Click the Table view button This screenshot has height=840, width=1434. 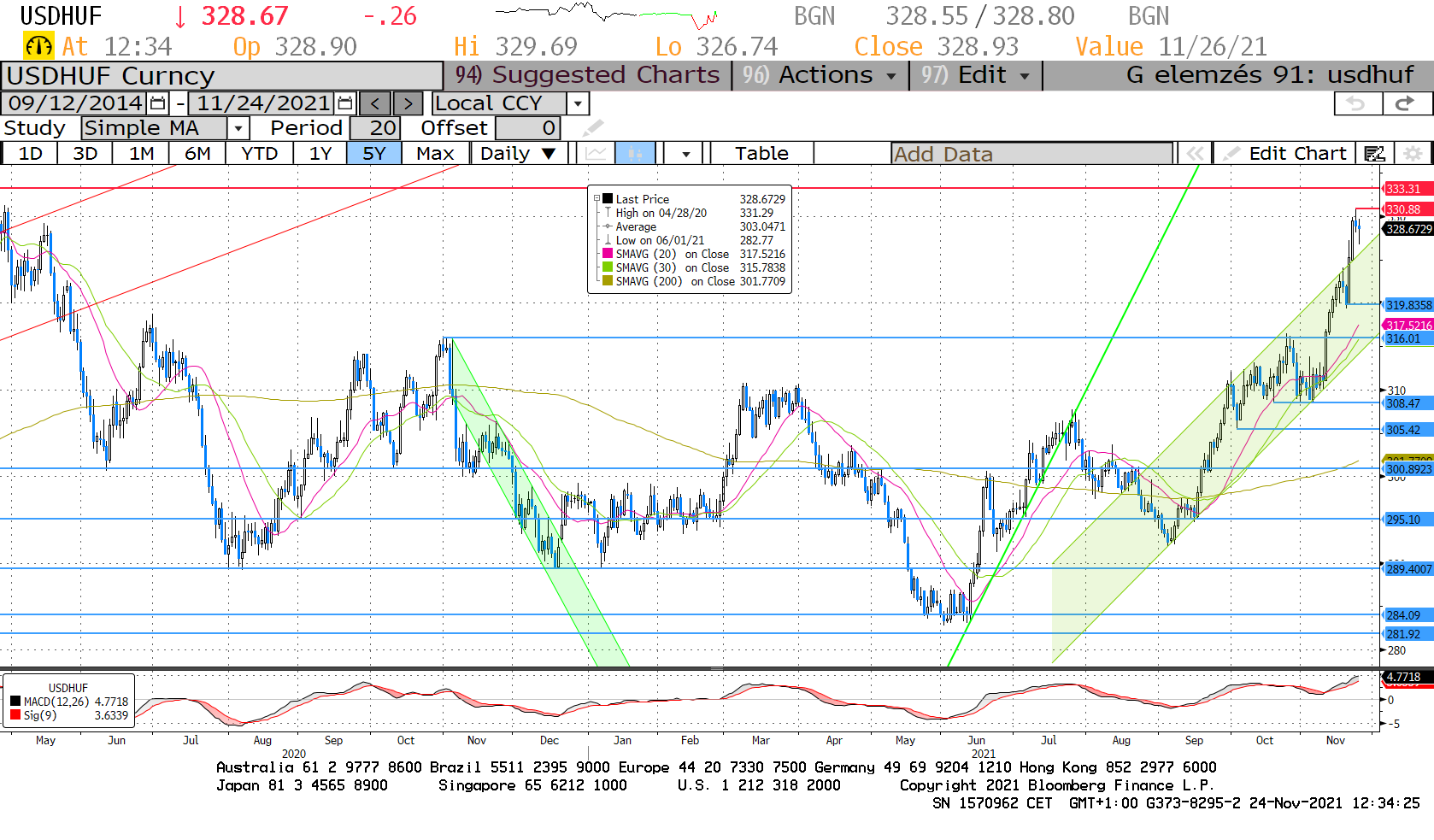pyautogui.click(x=761, y=154)
